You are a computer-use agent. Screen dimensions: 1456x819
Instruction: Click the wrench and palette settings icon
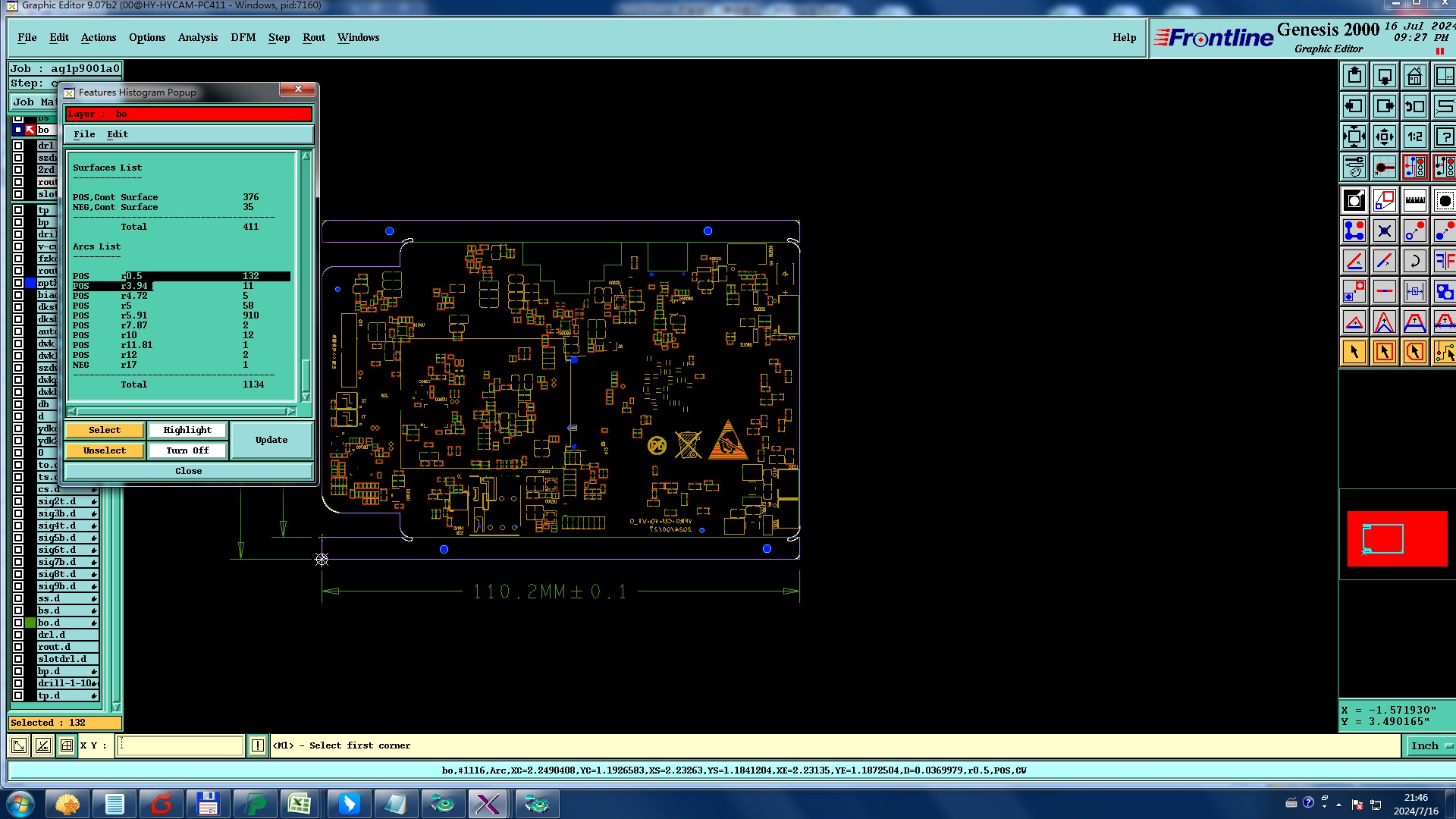(x=1354, y=167)
